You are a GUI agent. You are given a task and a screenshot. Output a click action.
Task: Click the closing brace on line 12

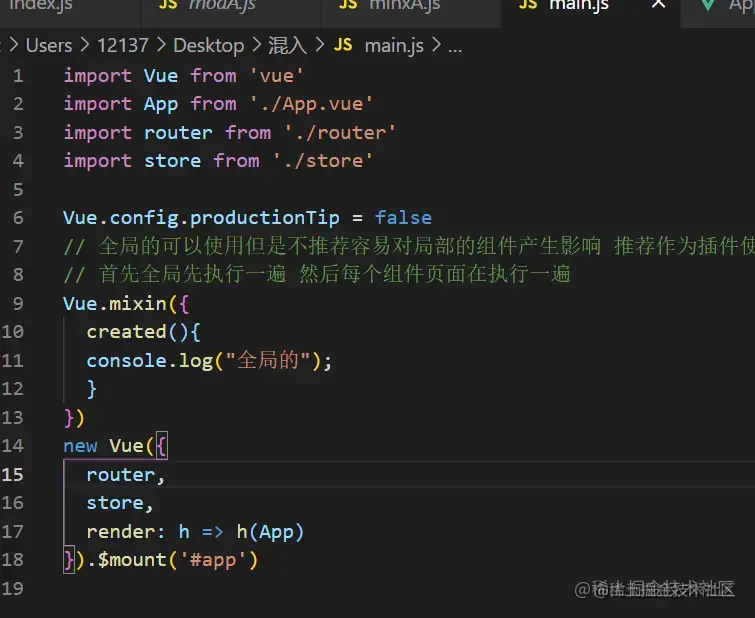pos(91,389)
